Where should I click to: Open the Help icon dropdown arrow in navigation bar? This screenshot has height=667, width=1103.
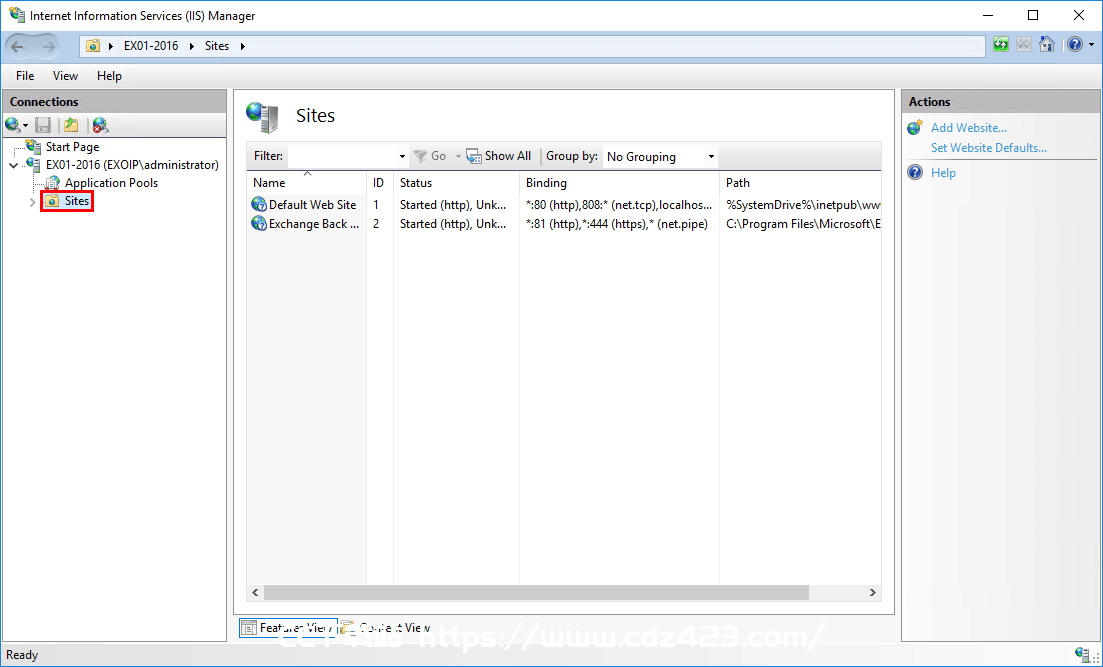click(1092, 45)
